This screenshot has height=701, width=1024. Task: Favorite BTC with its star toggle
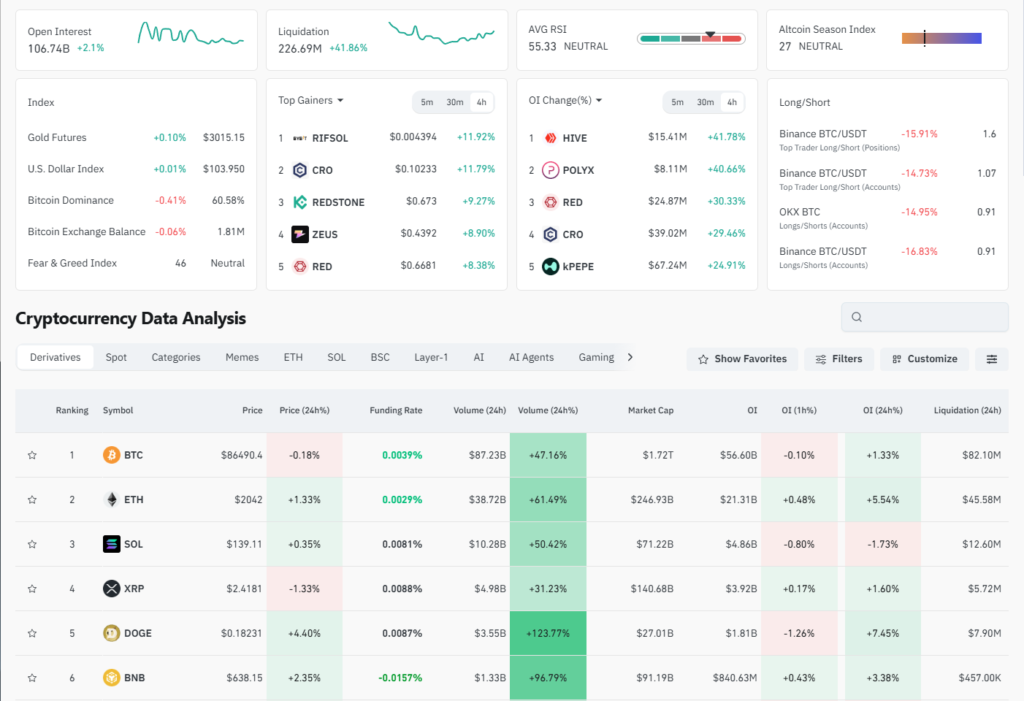click(x=32, y=455)
